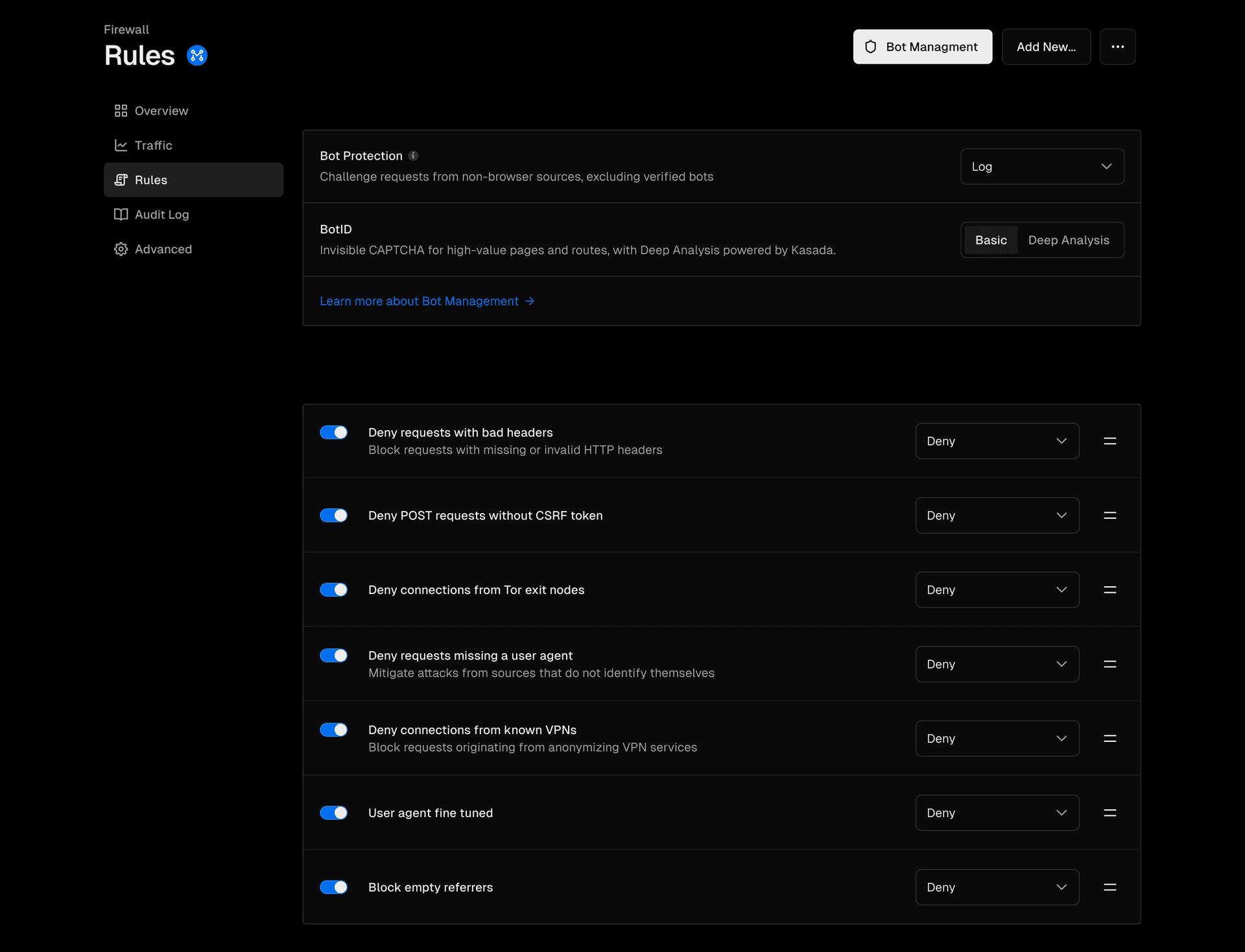Viewport: 1245px width, 952px height.
Task: Expand action dropdown for CSRF token rule
Action: point(997,516)
